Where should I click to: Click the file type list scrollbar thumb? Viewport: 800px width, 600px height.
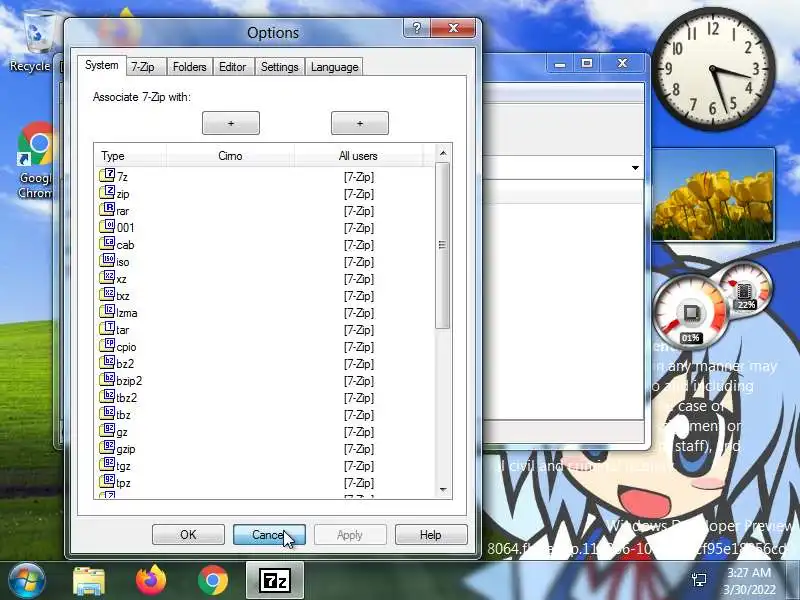442,245
